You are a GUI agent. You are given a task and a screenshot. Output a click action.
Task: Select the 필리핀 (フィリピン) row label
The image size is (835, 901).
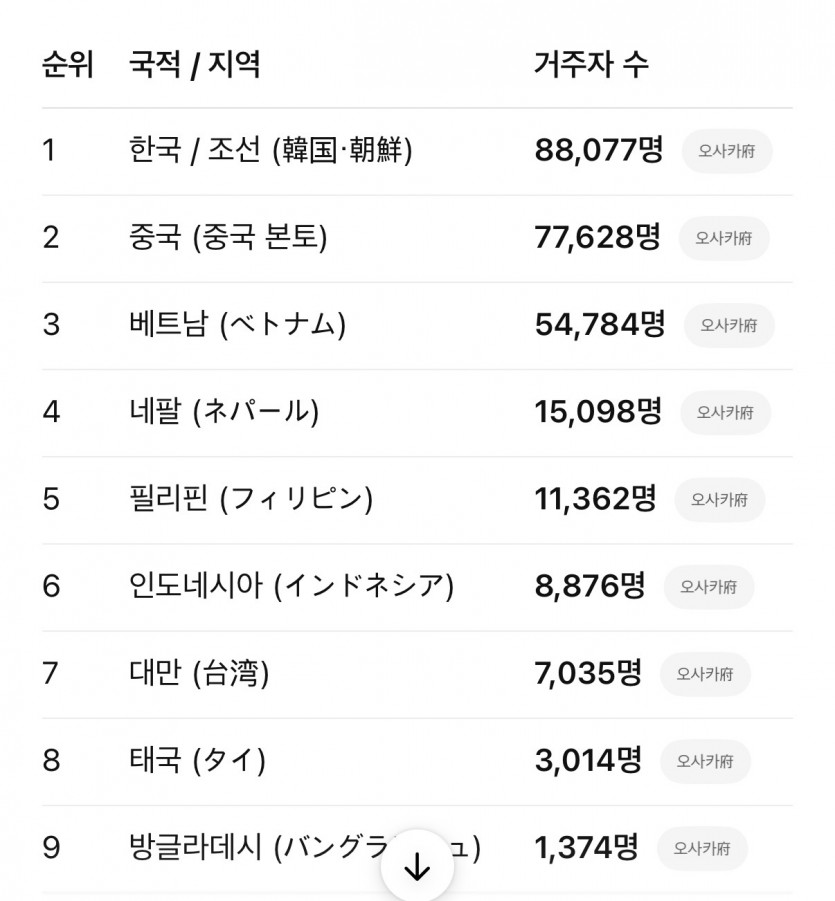[251, 499]
